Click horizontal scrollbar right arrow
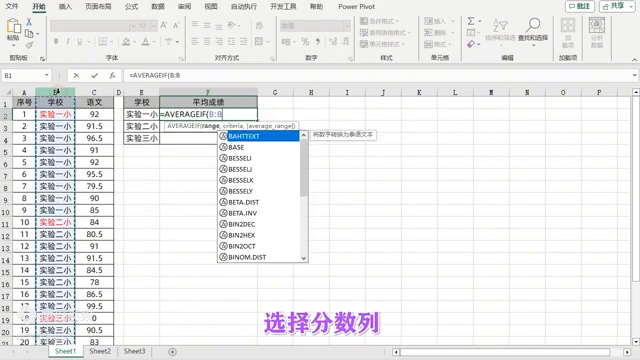The width and height of the screenshot is (640, 360). [x=627, y=352]
